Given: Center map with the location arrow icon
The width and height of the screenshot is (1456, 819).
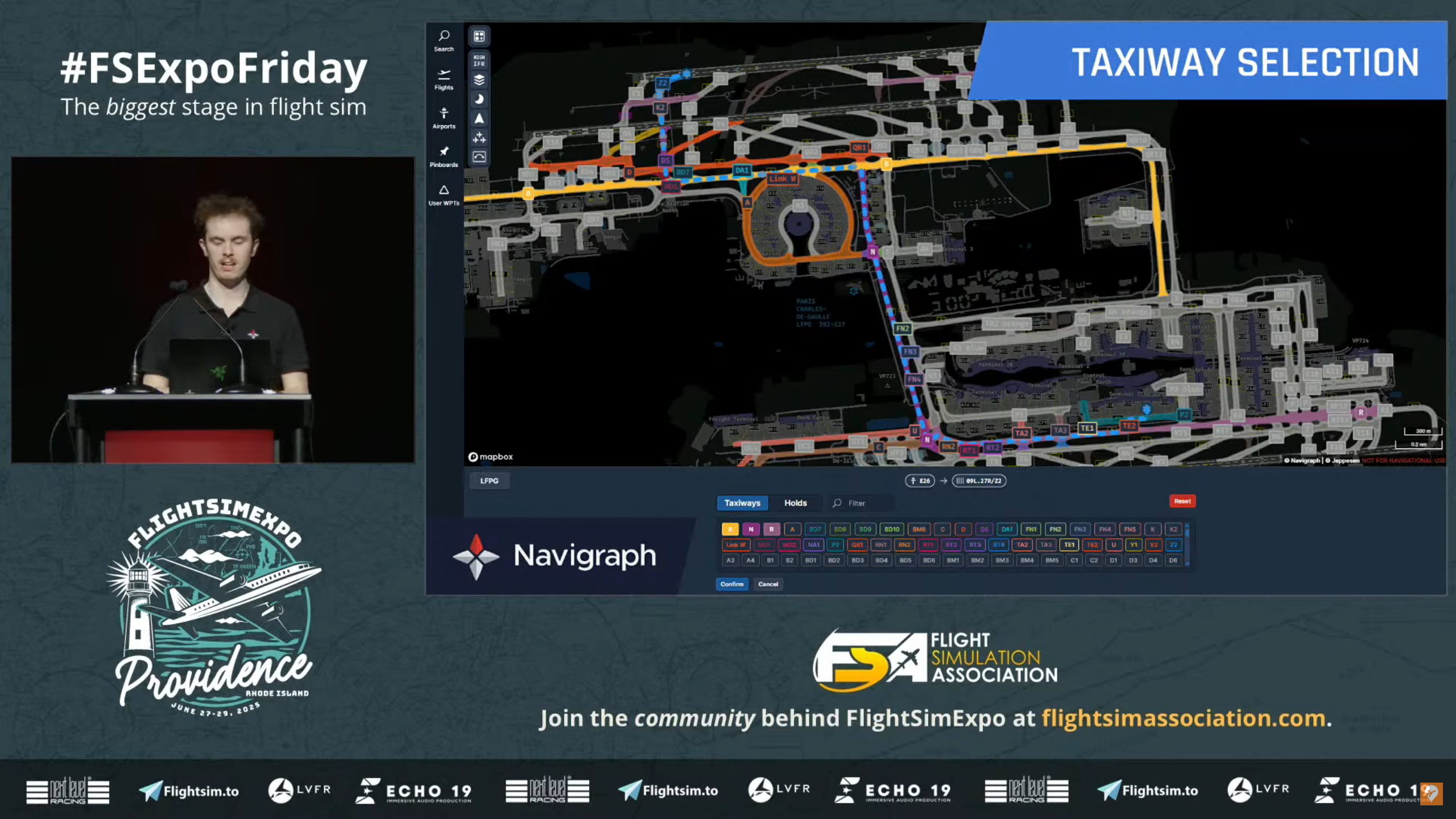Looking at the screenshot, I should (x=479, y=118).
